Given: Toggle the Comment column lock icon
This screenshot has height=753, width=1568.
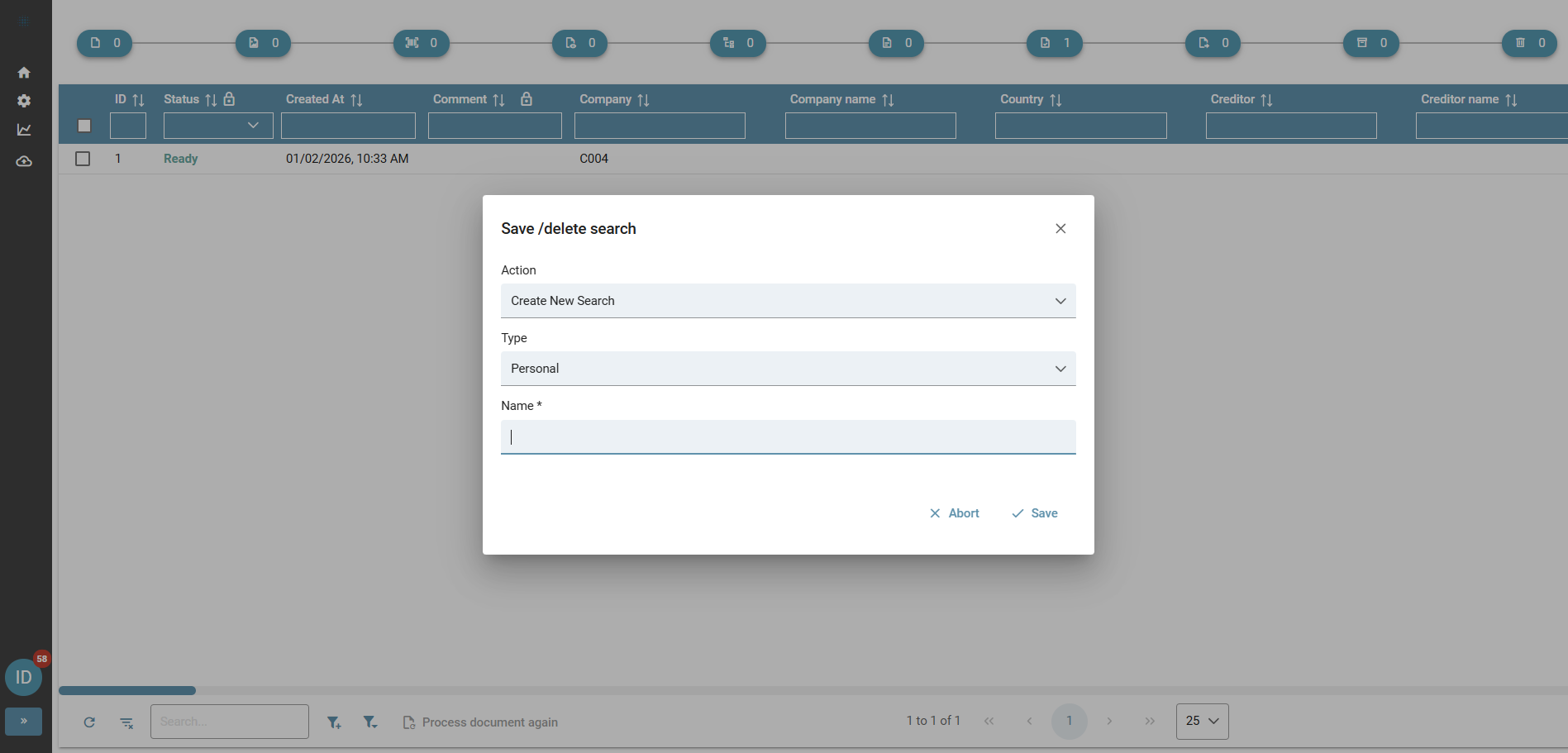Looking at the screenshot, I should pyautogui.click(x=527, y=99).
